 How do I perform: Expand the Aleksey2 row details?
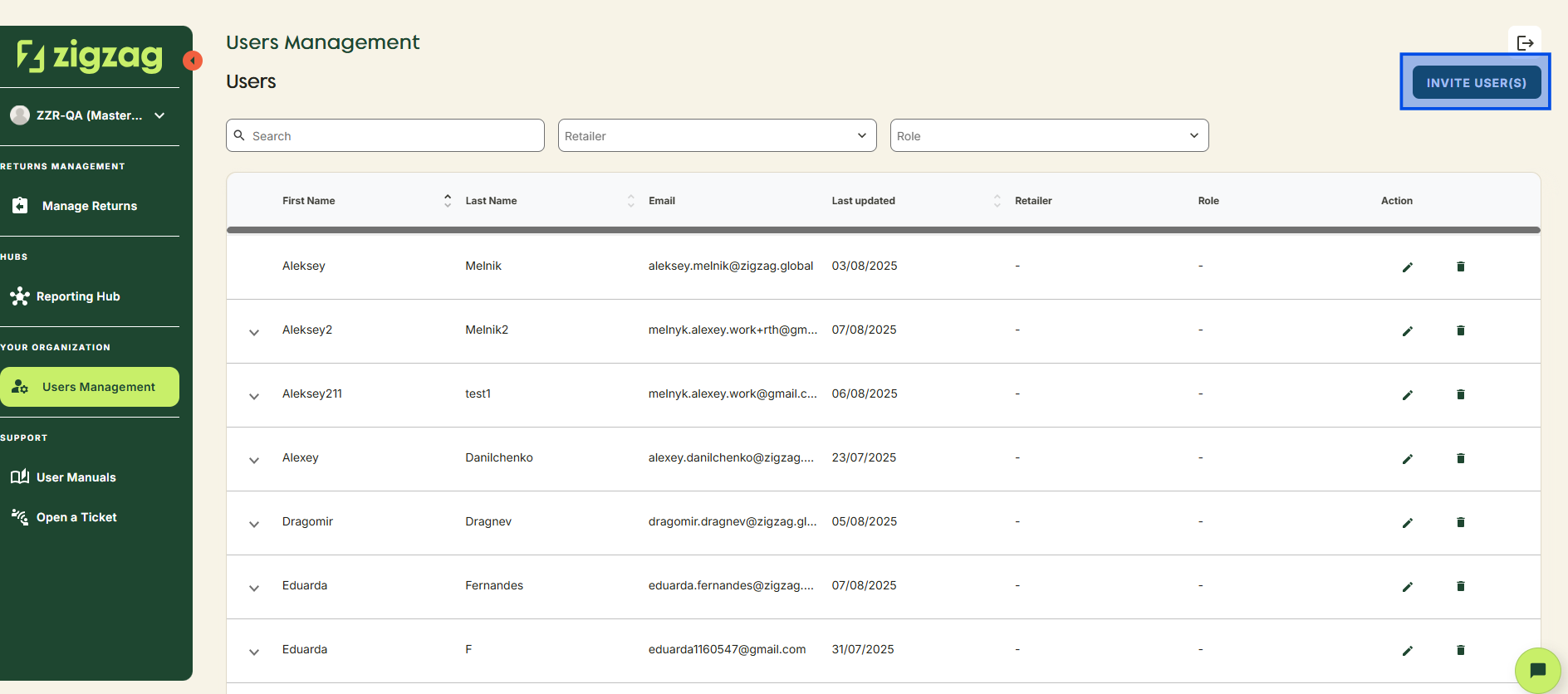(x=254, y=332)
